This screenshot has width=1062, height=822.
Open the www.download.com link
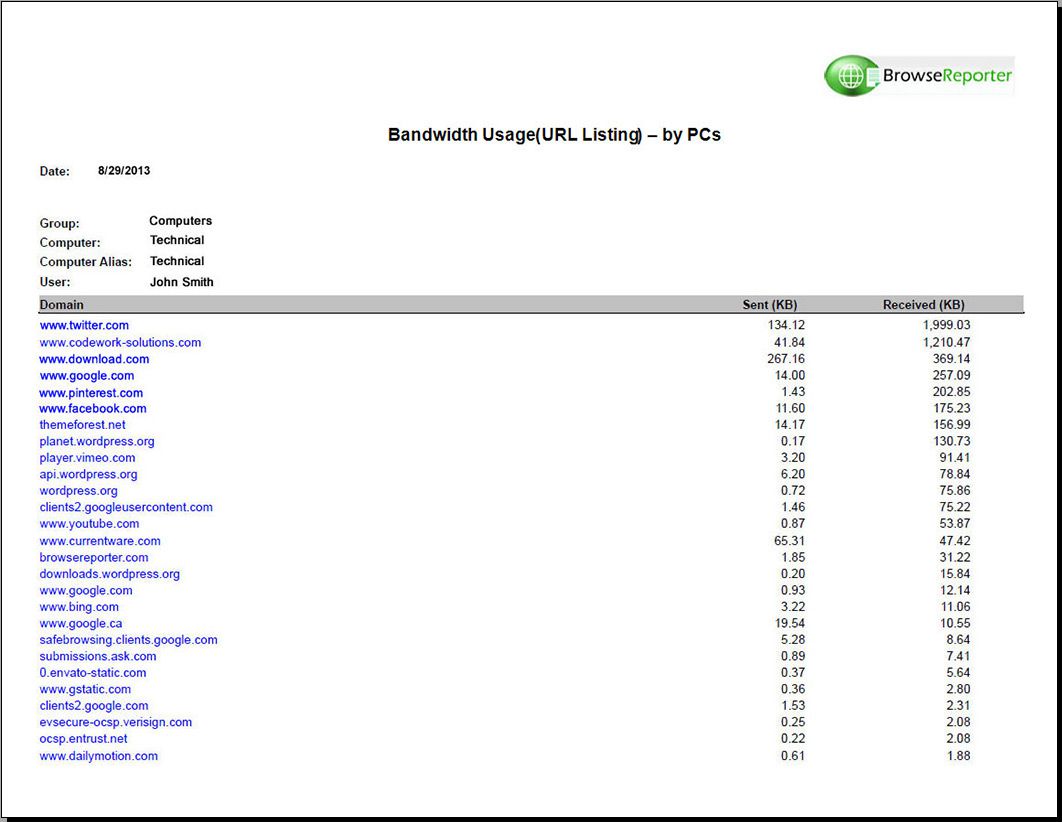click(93, 359)
